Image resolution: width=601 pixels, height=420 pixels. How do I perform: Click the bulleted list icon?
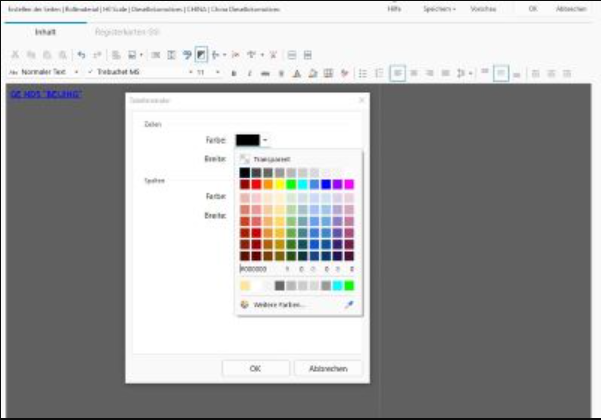point(363,73)
